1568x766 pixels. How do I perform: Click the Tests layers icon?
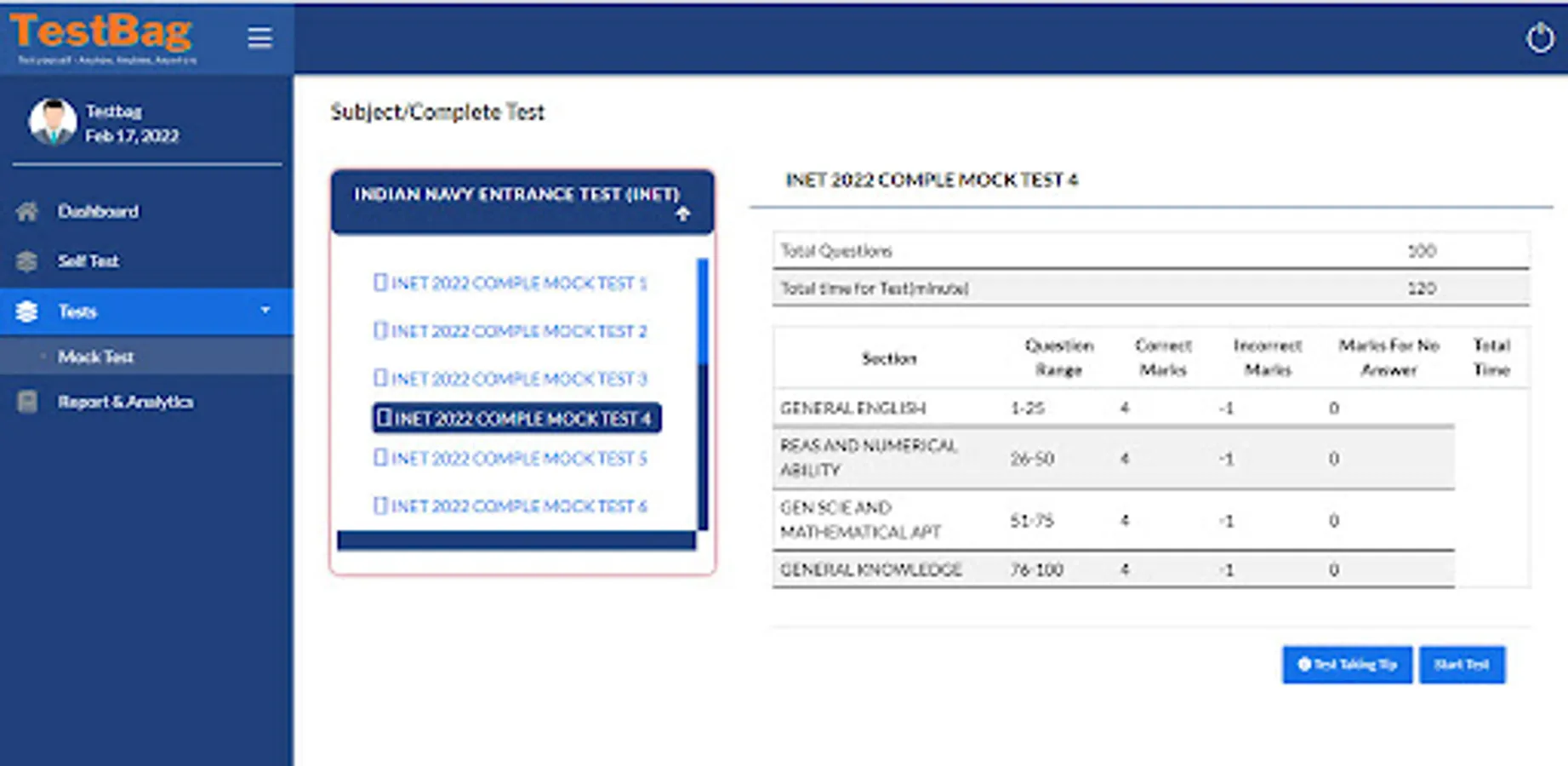pos(27,312)
